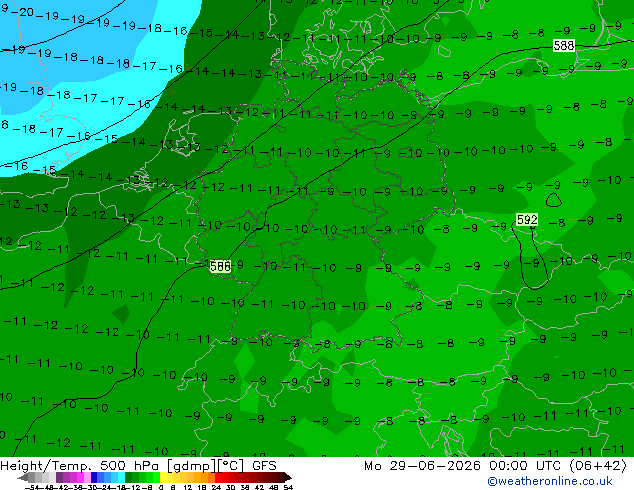Click the 588 contour label west of Germany

[x=220, y=266]
